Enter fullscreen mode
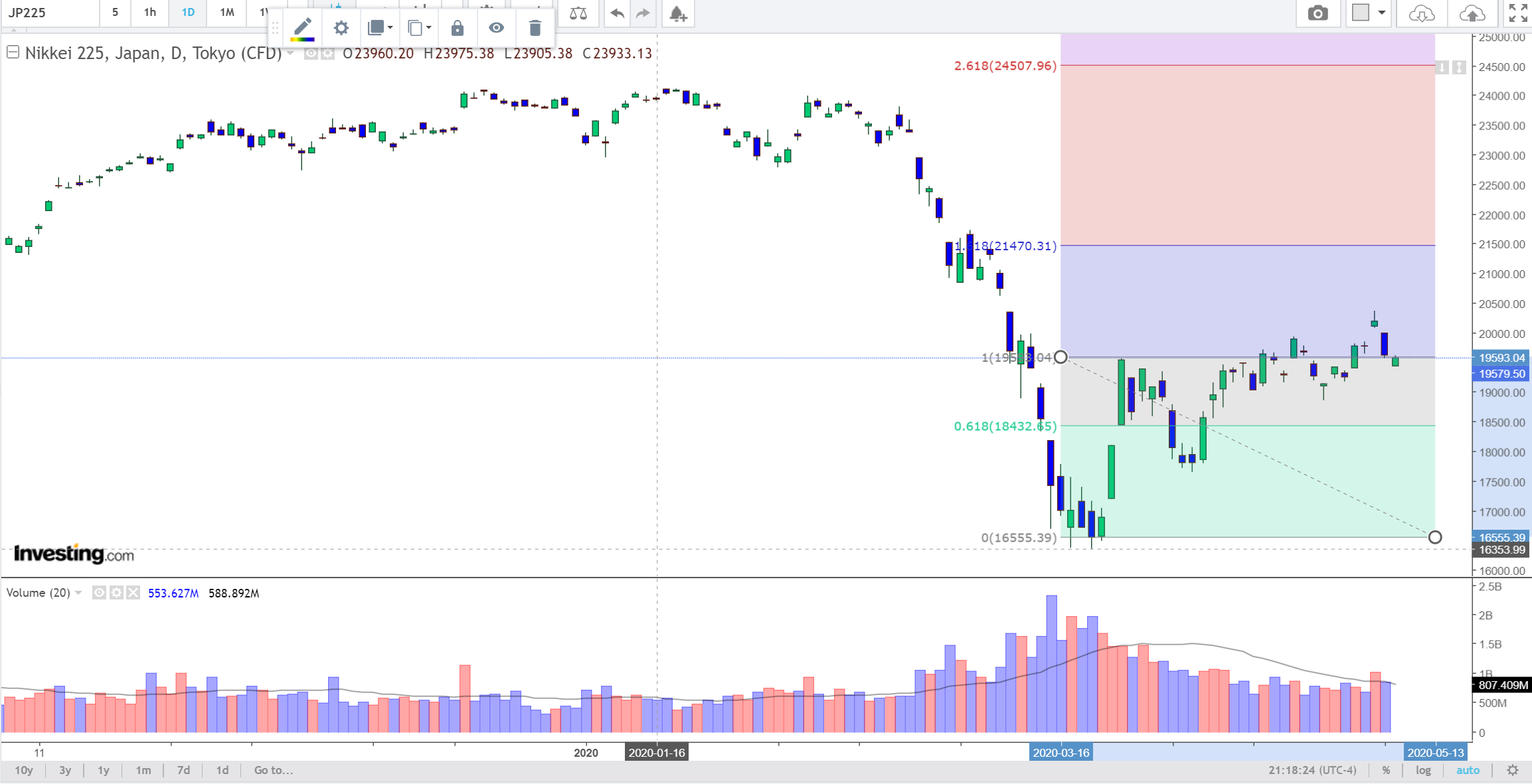This screenshot has height=784, width=1532. tap(1517, 13)
